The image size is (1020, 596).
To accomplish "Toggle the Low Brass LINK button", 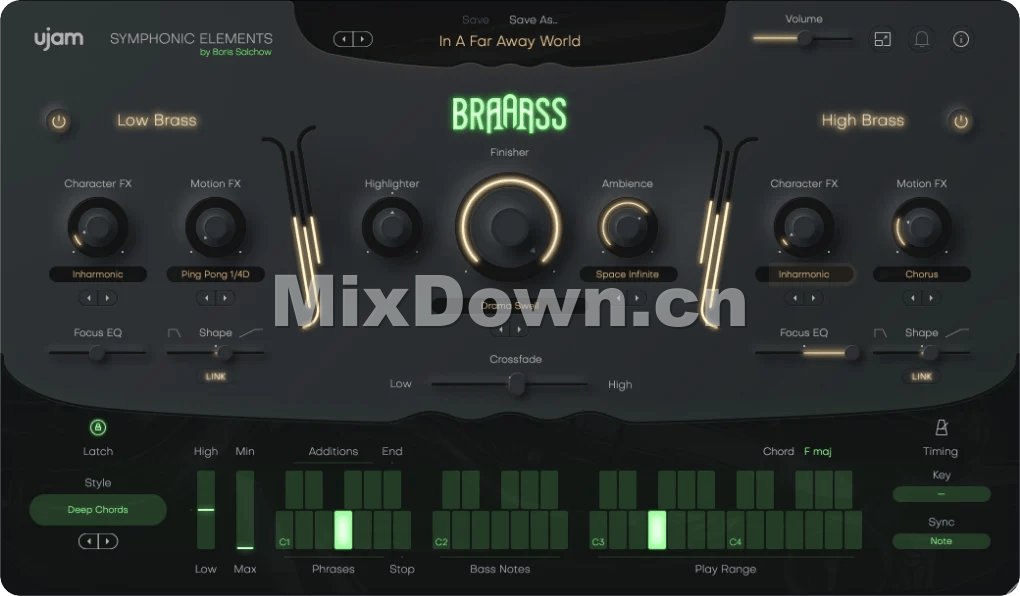I will tap(215, 376).
